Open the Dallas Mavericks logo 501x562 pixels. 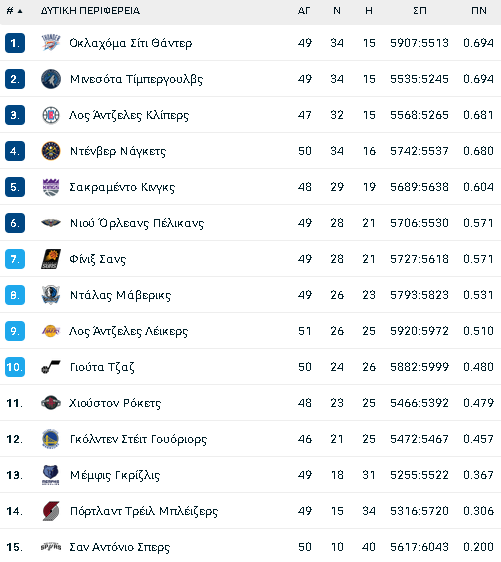tap(51, 295)
